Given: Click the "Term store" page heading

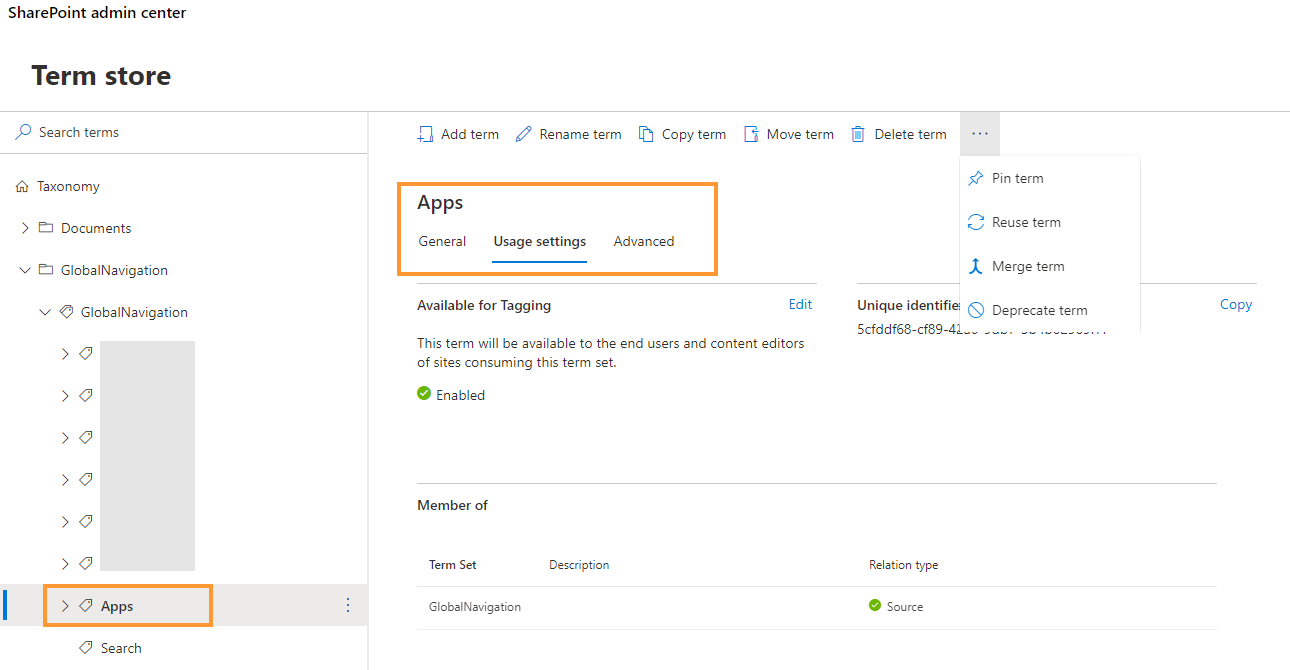Looking at the screenshot, I should (101, 76).
